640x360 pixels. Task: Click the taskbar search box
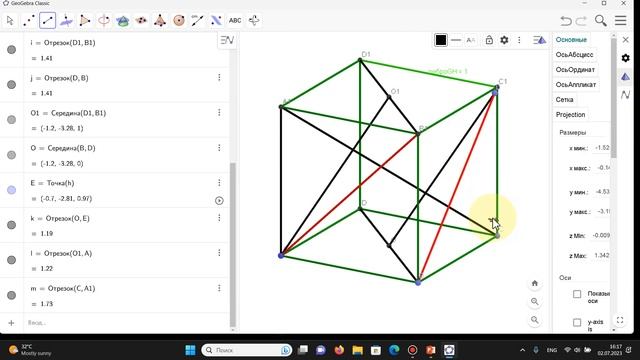click(247, 350)
